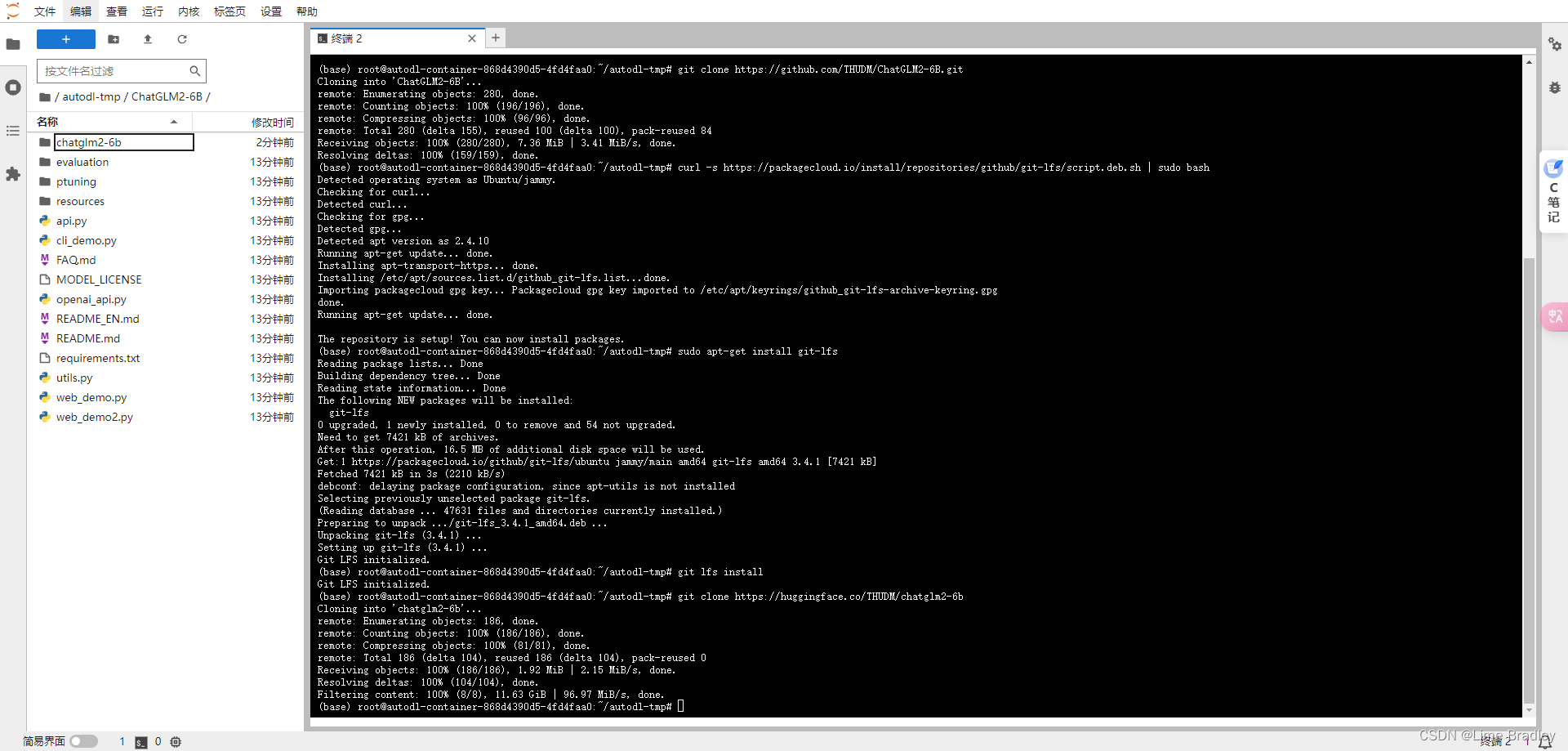Close the 终端 2 tab
The image size is (1568, 751).
click(x=471, y=38)
